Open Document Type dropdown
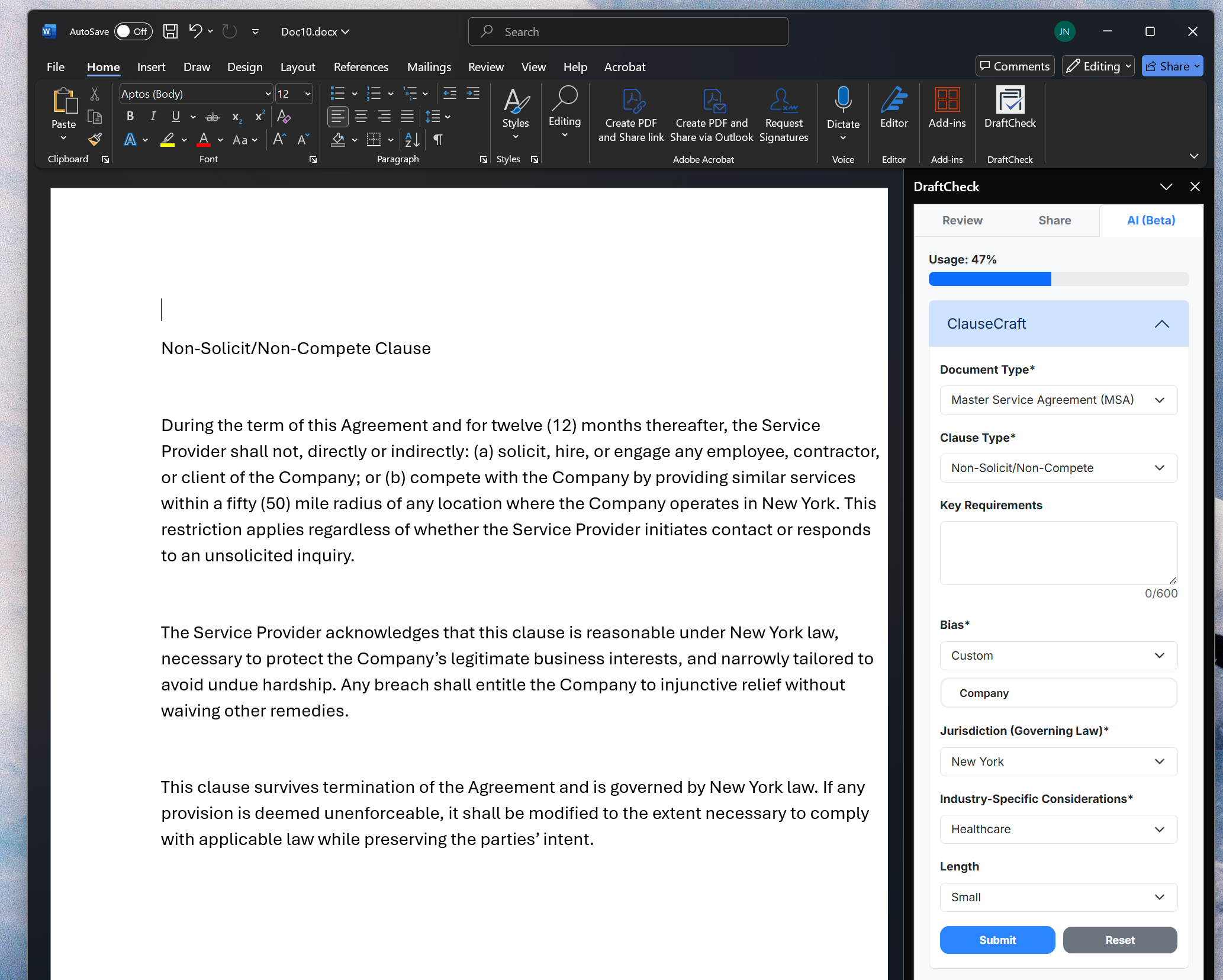 (1058, 400)
